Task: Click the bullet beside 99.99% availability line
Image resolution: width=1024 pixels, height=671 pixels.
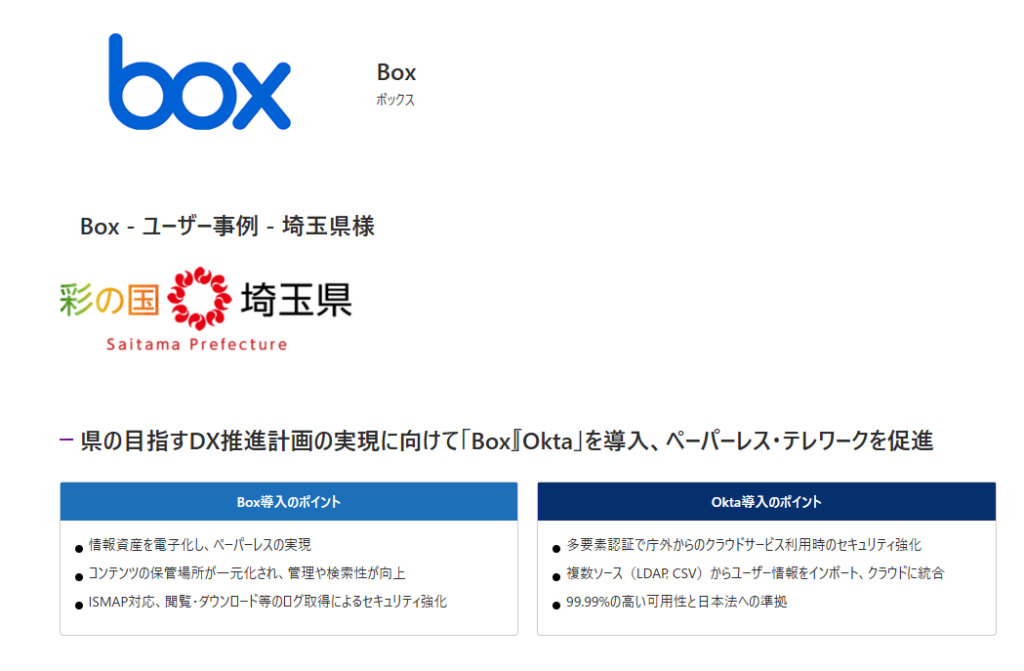Action: tap(556, 606)
